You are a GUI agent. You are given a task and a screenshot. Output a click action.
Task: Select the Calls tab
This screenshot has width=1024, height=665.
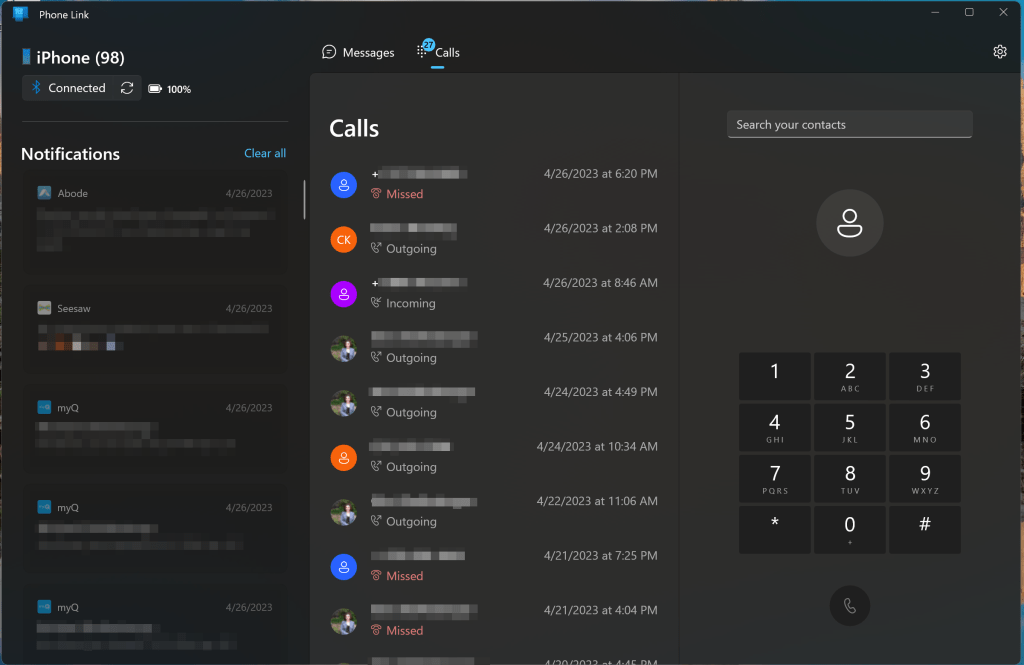439,52
